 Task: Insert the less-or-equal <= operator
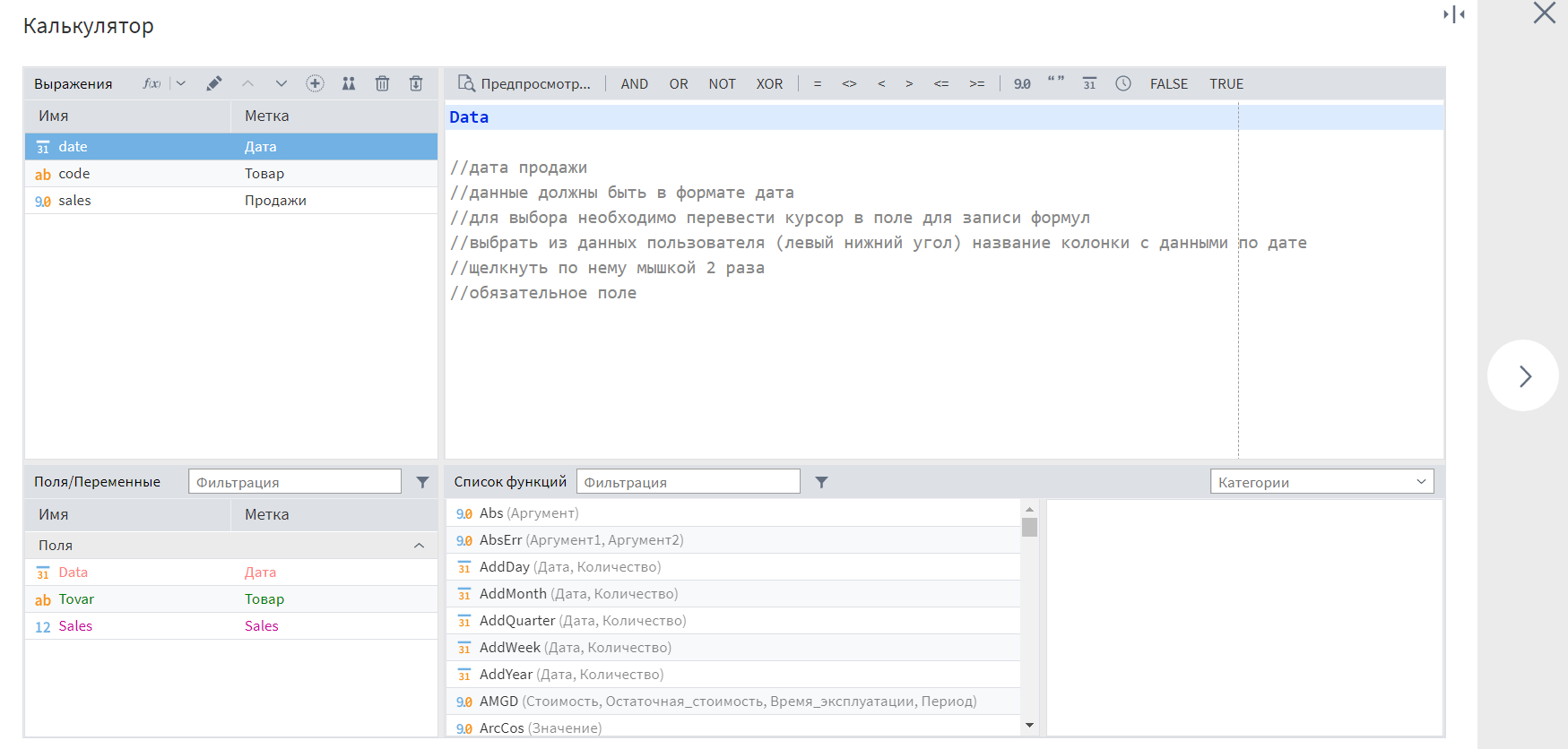941,83
